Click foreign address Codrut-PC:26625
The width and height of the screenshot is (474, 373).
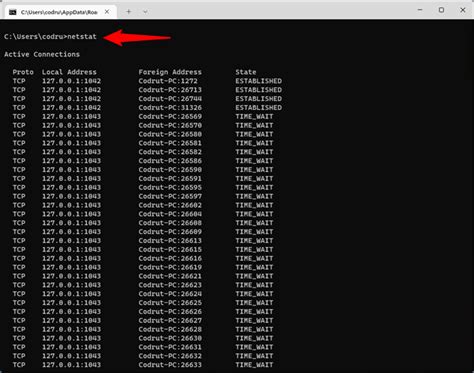pyautogui.click(x=170, y=303)
